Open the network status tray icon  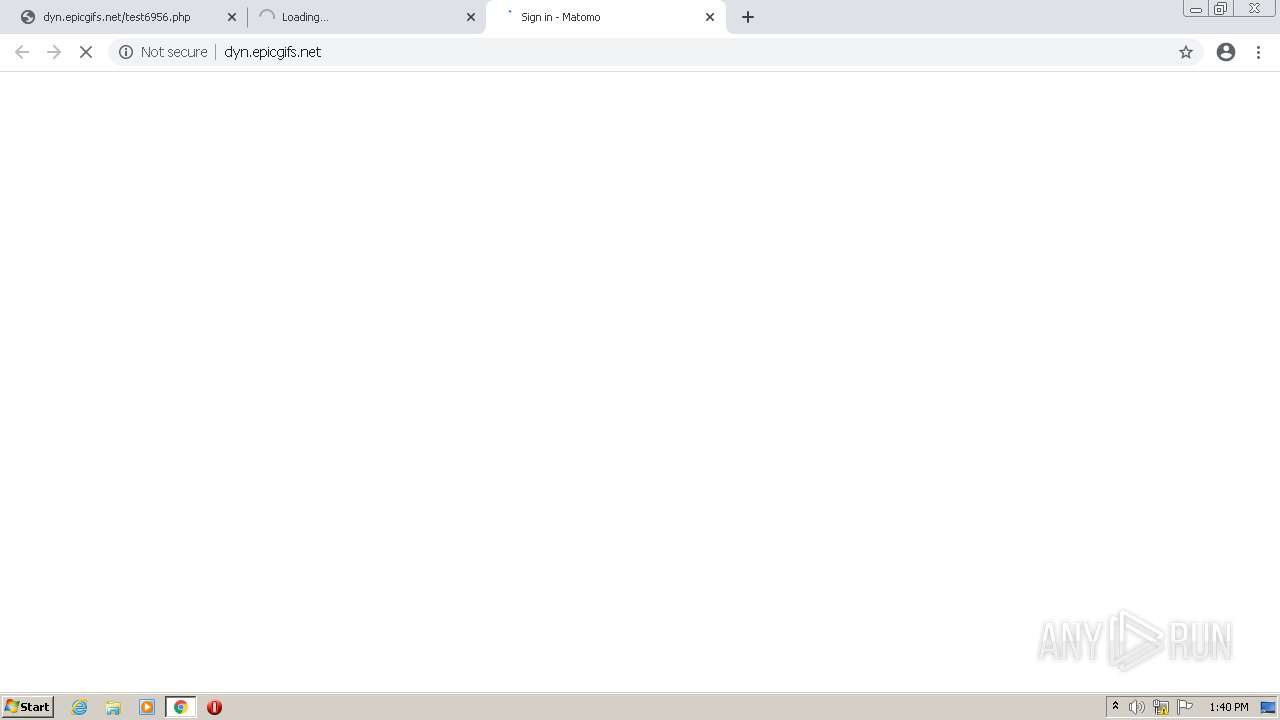[x=1161, y=707]
